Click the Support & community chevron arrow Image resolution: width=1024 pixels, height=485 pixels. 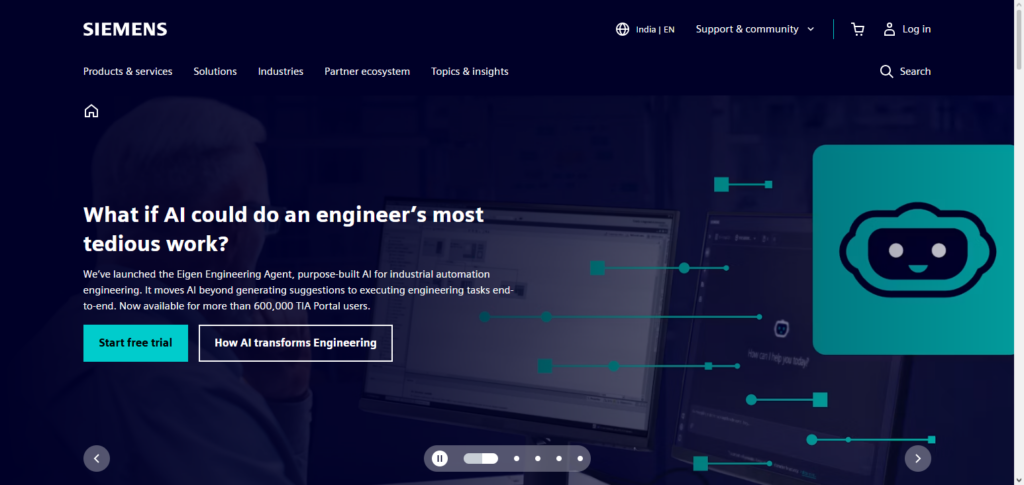[810, 29]
